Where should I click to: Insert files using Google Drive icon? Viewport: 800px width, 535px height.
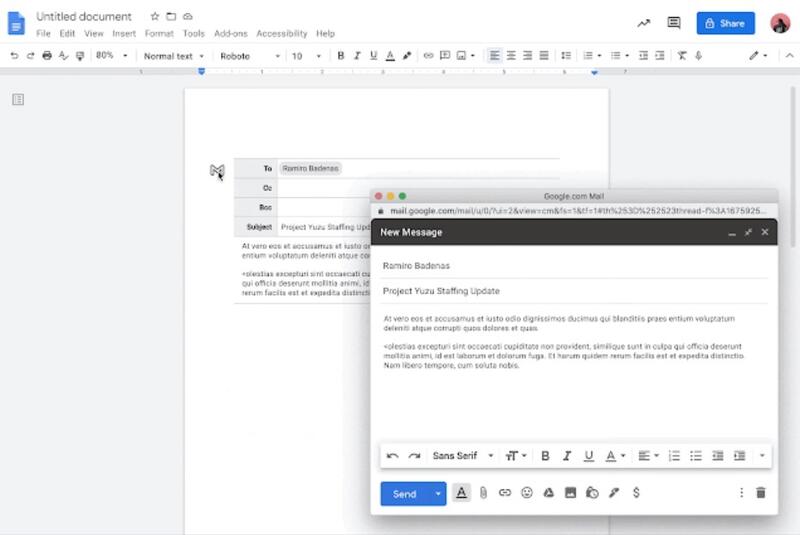pos(549,493)
